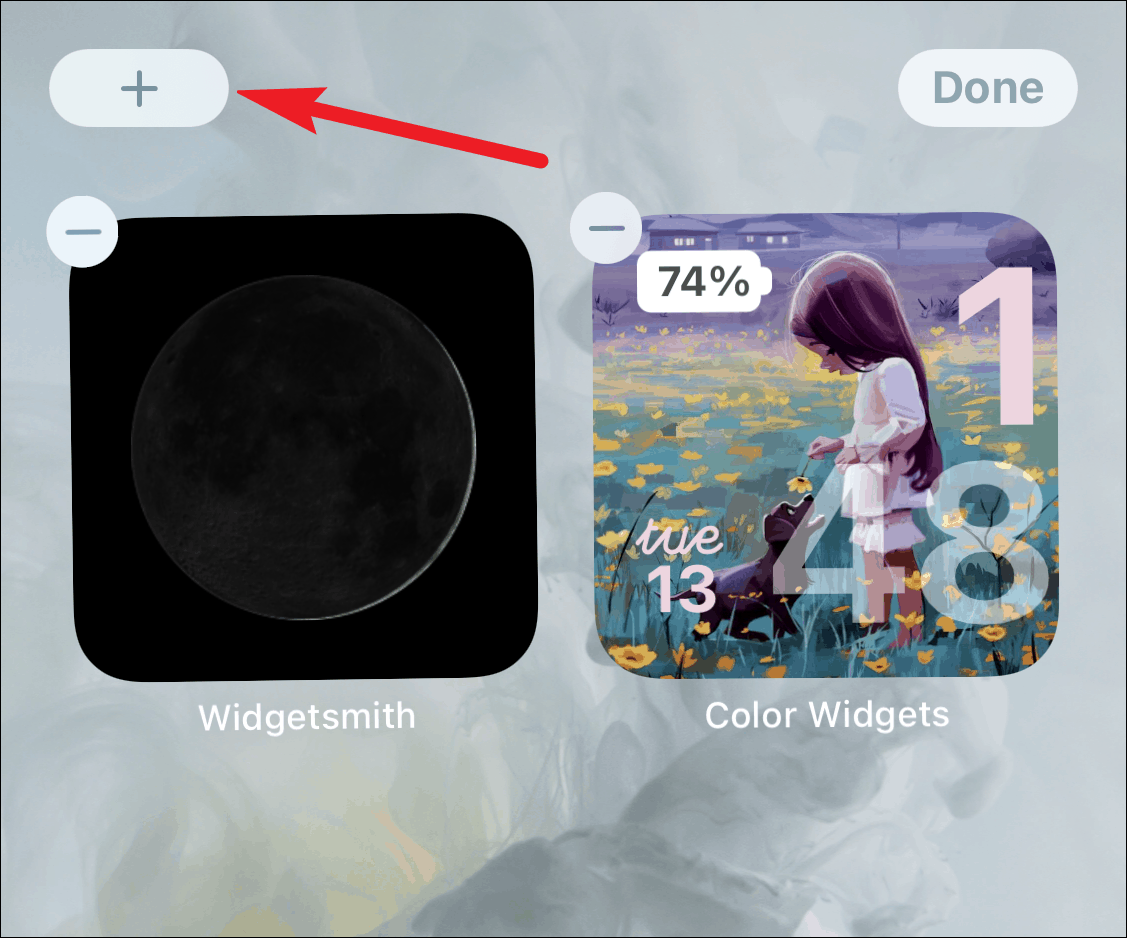Tap the minutes 48 on clock widget

[921, 543]
